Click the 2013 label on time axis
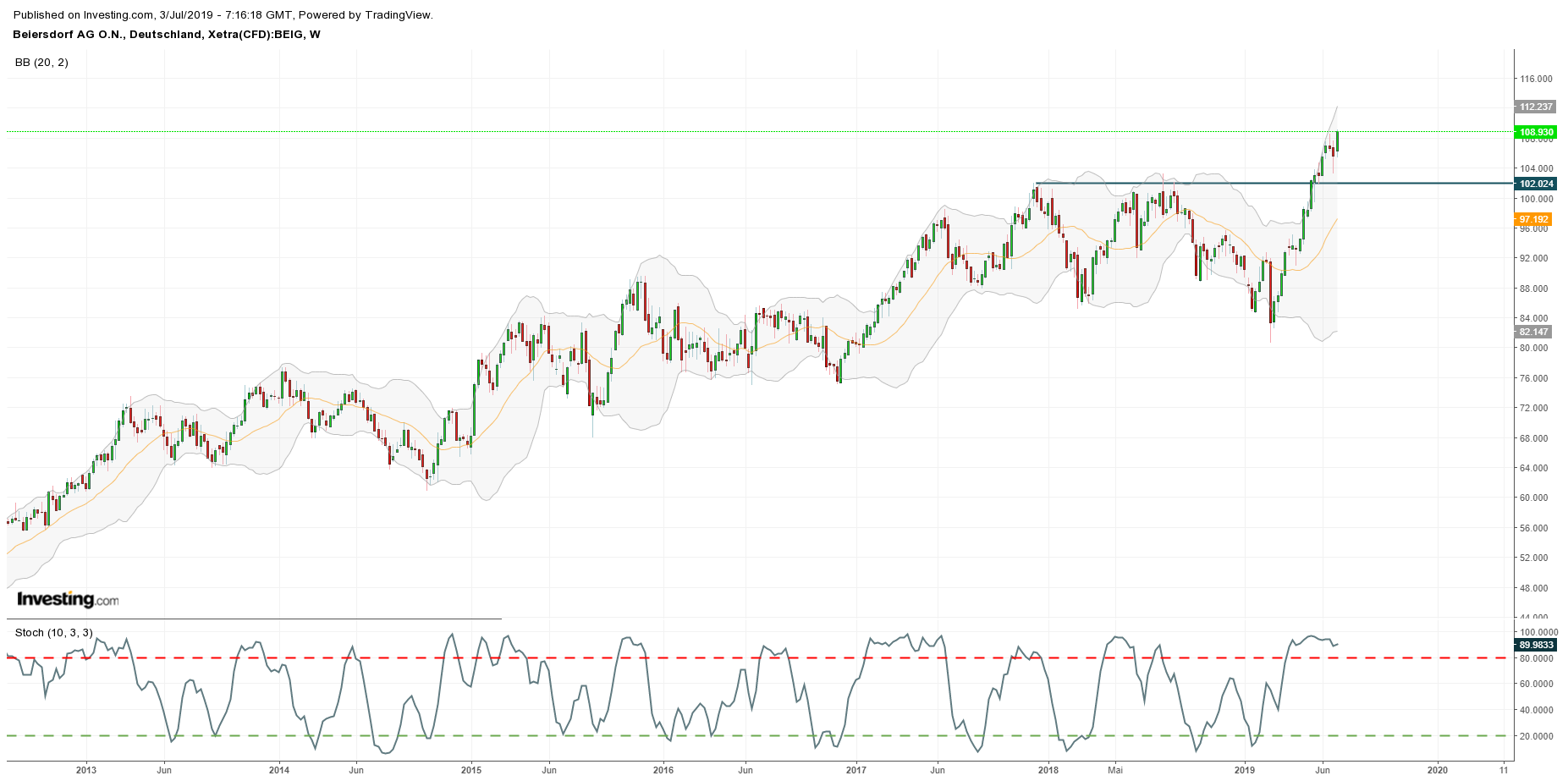This screenshot has height=781, width=1568. 86,770
